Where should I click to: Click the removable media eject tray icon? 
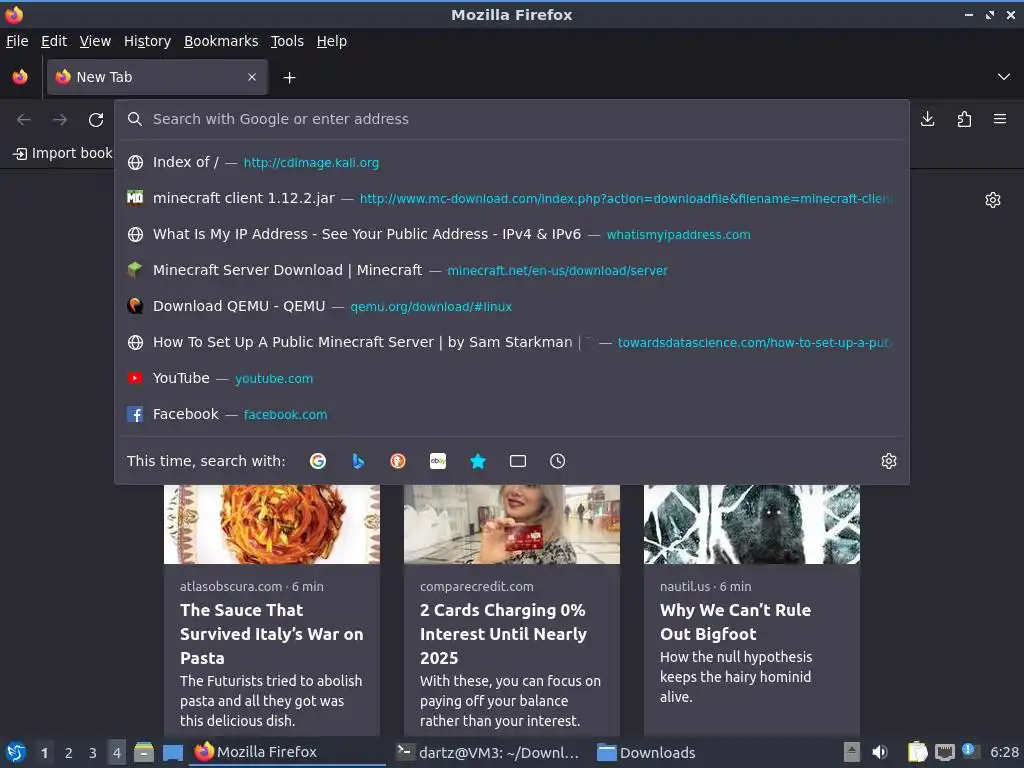(x=852, y=752)
